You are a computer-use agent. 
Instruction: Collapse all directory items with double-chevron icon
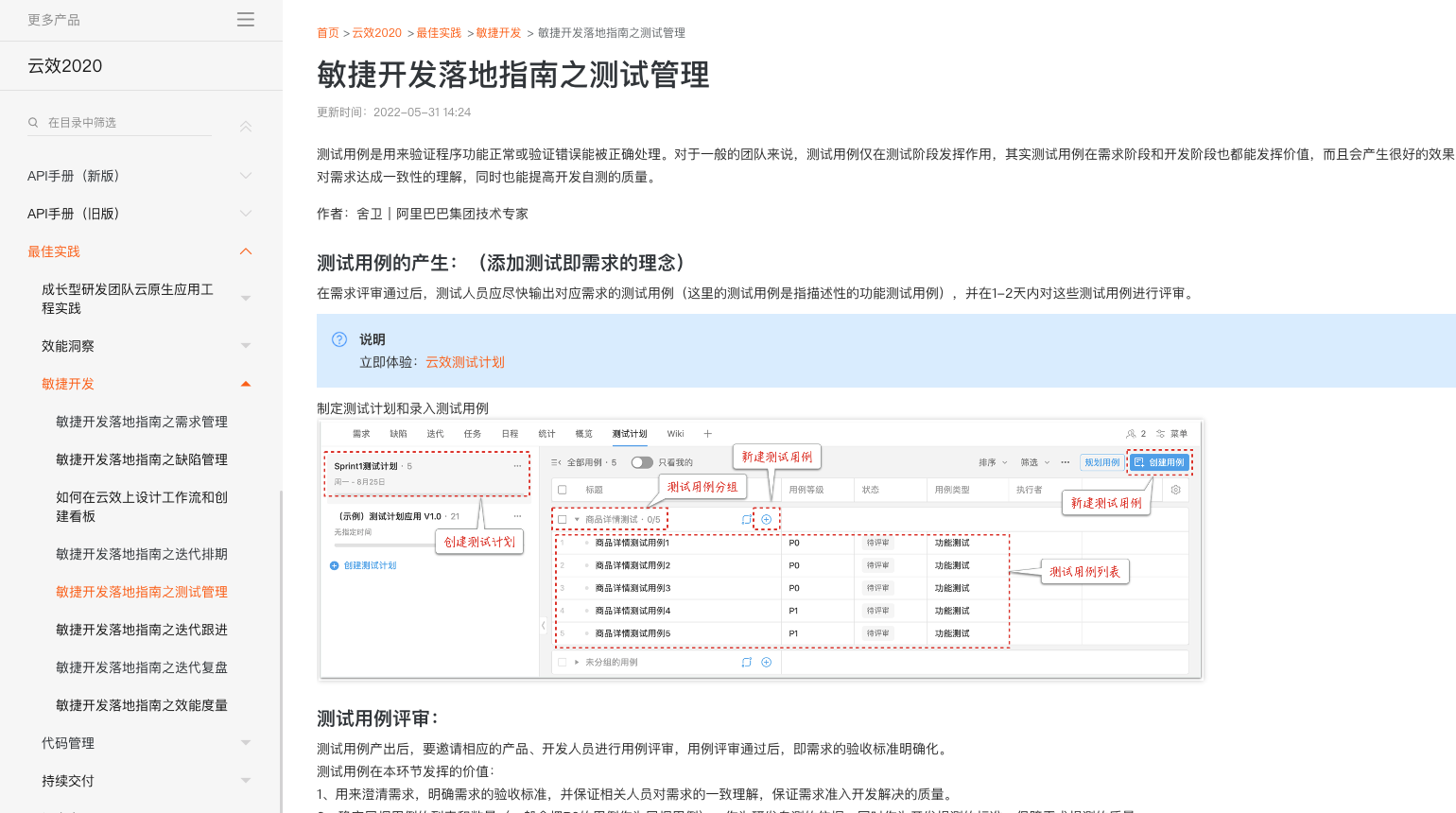(x=246, y=127)
